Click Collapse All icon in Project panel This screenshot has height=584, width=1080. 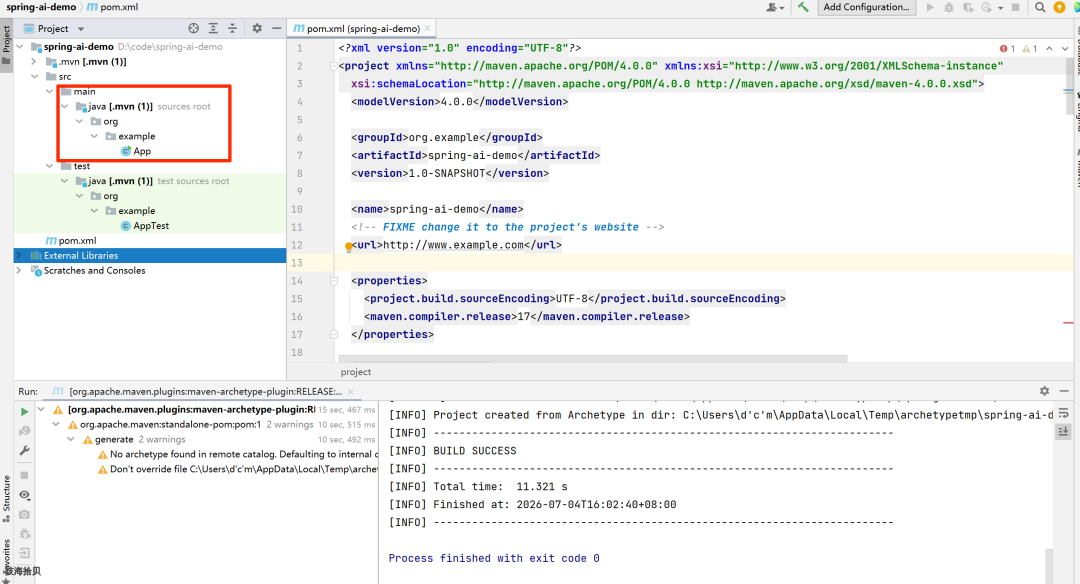tap(232, 28)
